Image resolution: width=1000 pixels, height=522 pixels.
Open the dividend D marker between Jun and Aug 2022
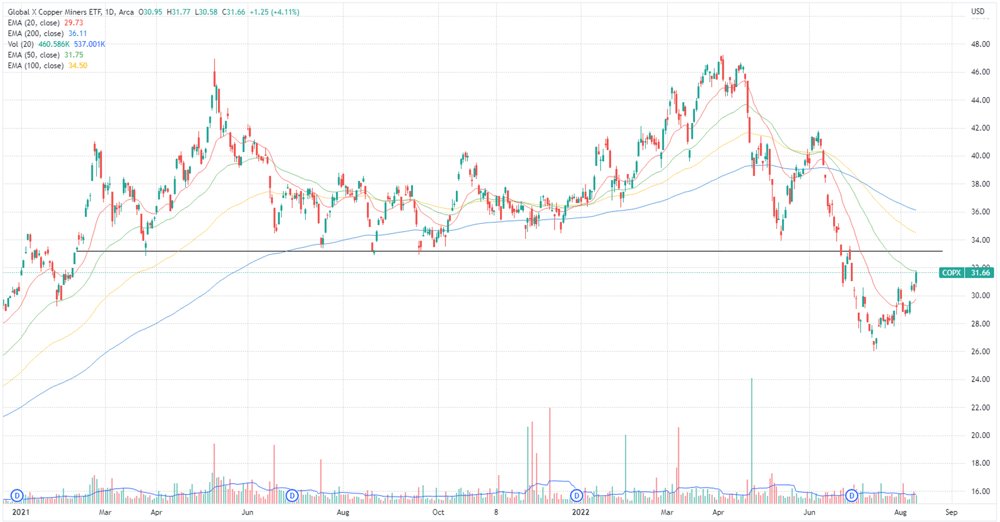pyautogui.click(x=851, y=495)
